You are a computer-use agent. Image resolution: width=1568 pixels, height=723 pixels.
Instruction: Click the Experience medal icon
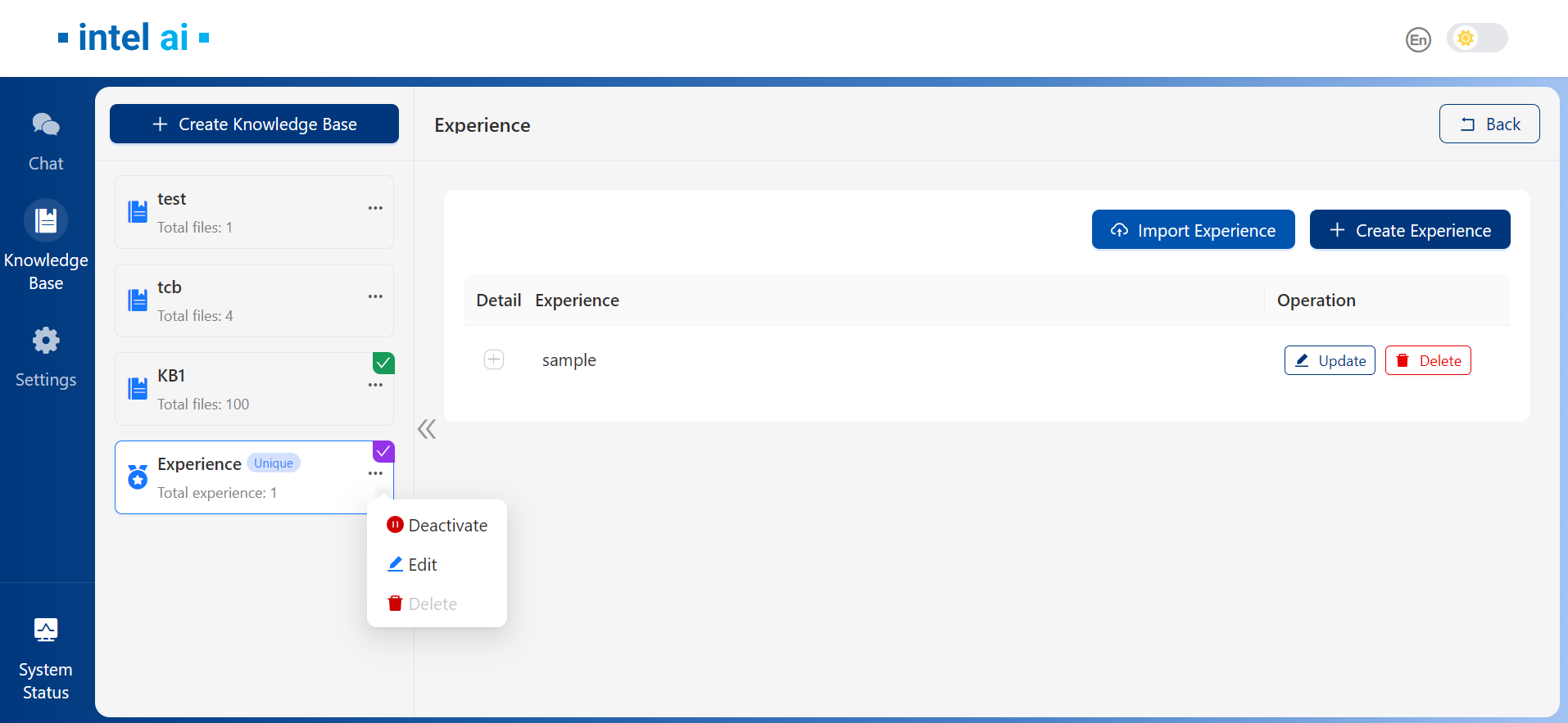[x=138, y=477]
